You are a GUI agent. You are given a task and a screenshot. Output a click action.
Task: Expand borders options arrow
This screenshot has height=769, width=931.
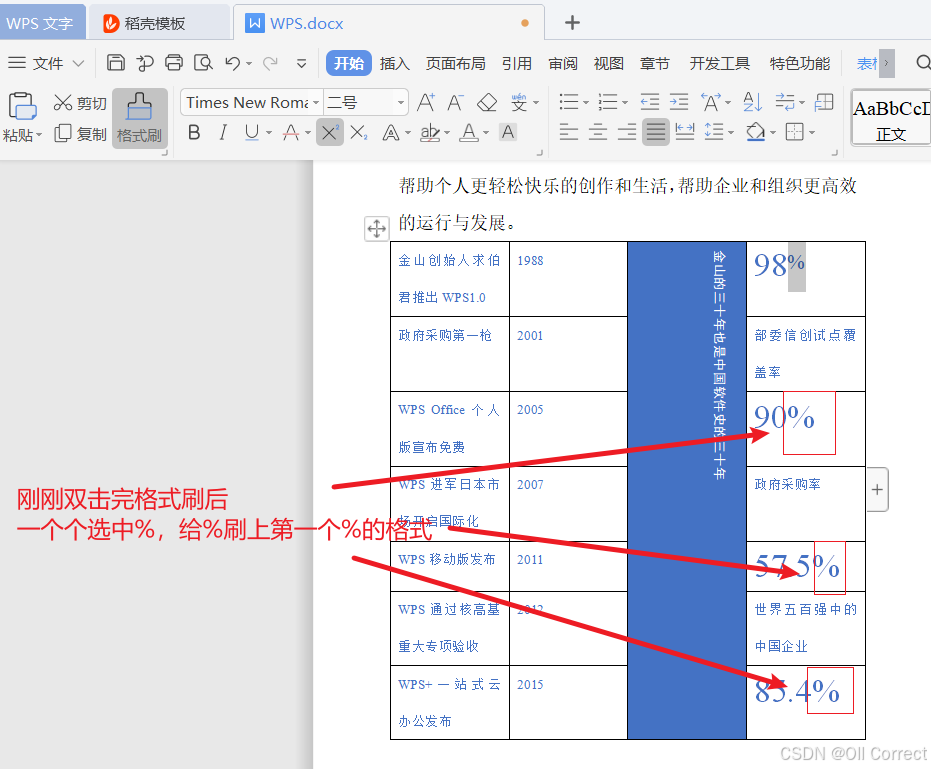(812, 132)
